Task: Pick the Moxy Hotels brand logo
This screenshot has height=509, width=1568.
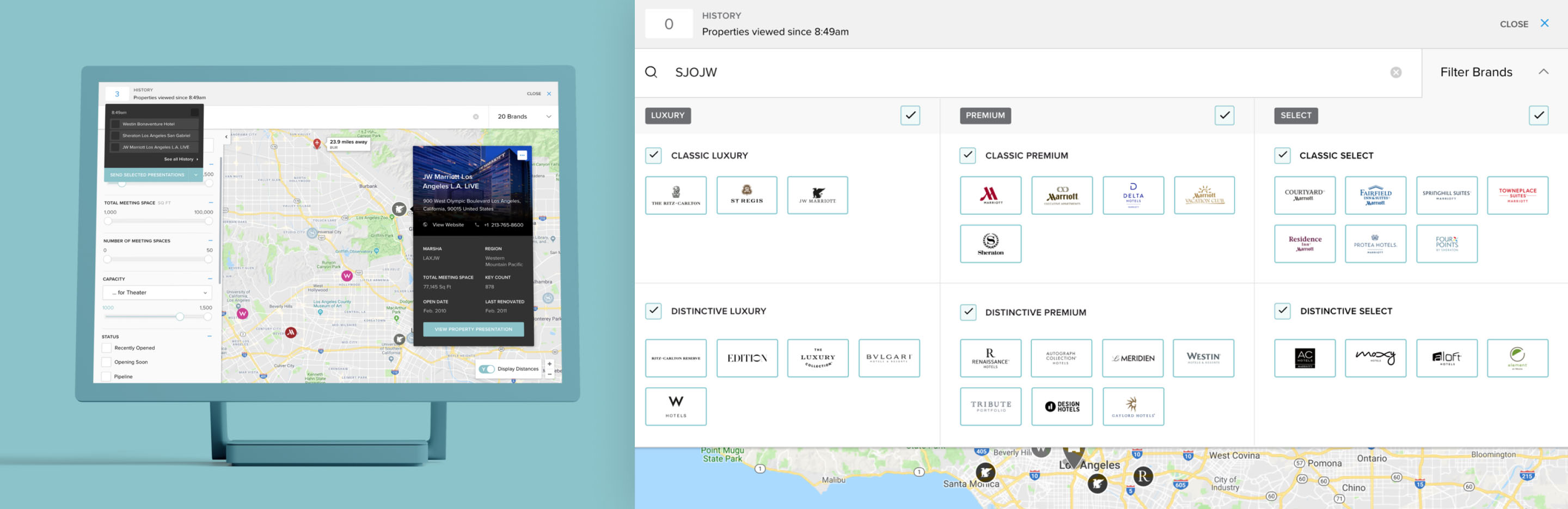Action: click(1376, 359)
